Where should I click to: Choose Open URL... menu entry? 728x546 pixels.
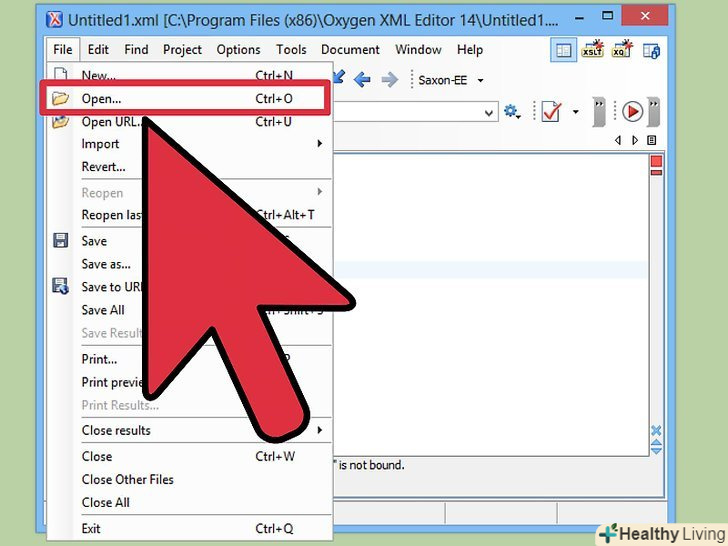189,122
